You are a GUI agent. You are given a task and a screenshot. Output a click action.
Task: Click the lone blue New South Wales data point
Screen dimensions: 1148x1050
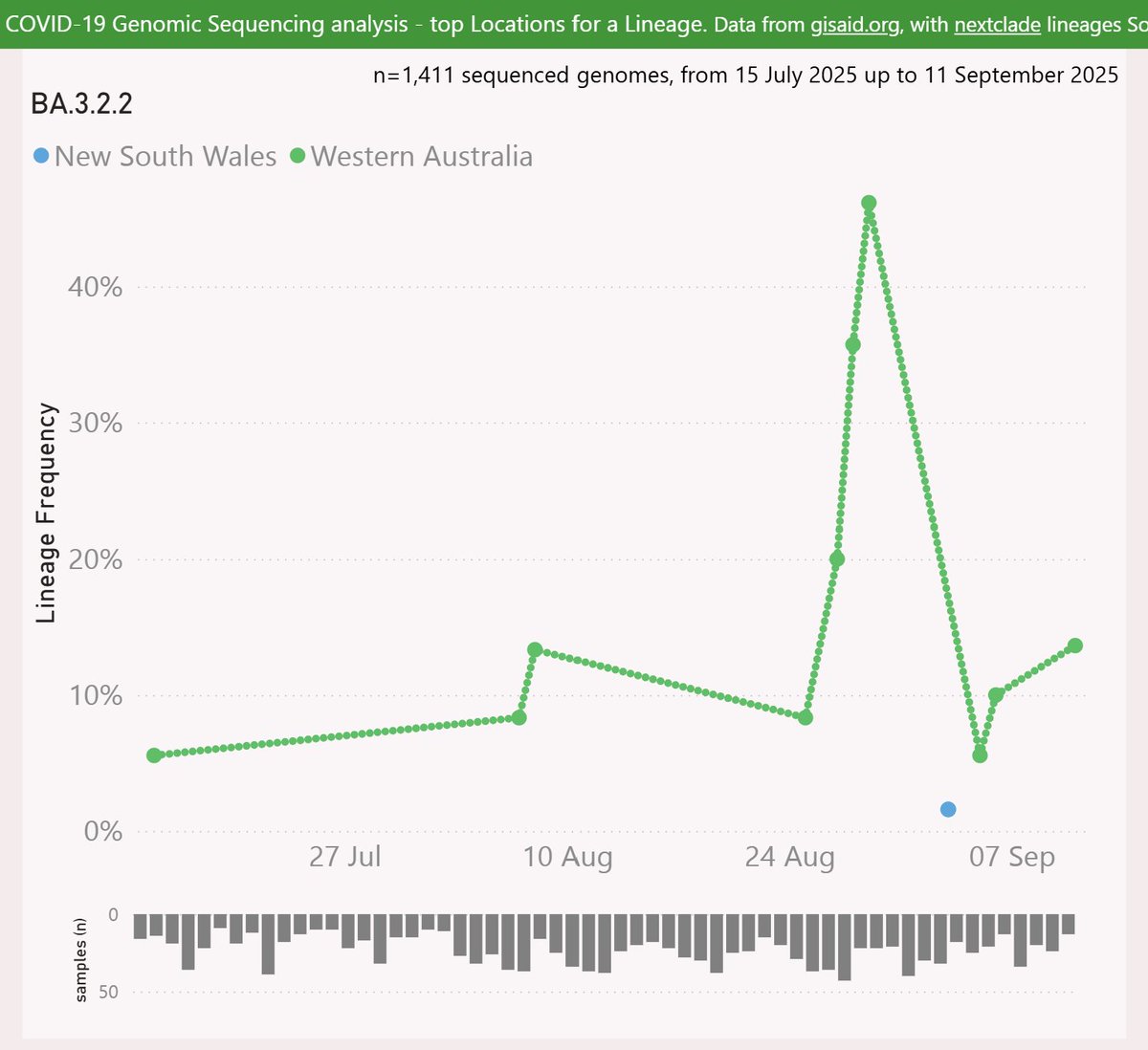[948, 809]
